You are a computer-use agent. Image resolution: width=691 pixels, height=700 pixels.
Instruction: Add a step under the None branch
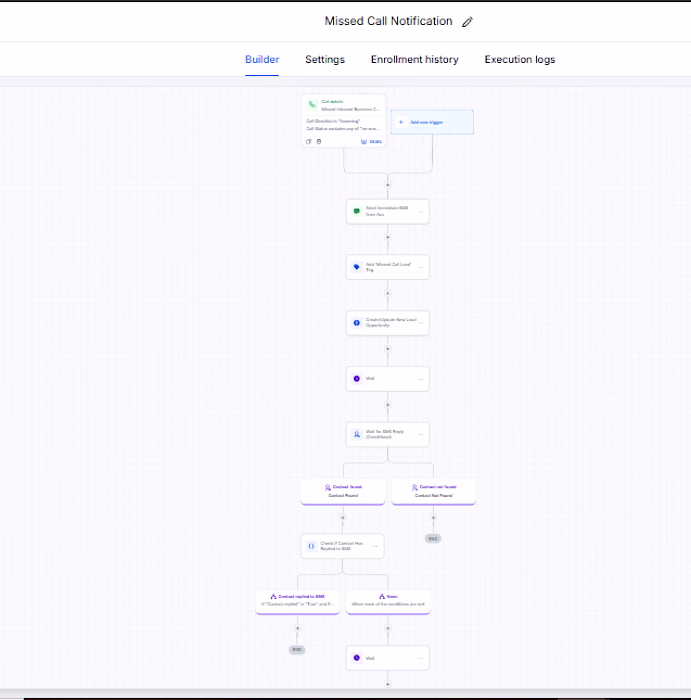pos(387,628)
